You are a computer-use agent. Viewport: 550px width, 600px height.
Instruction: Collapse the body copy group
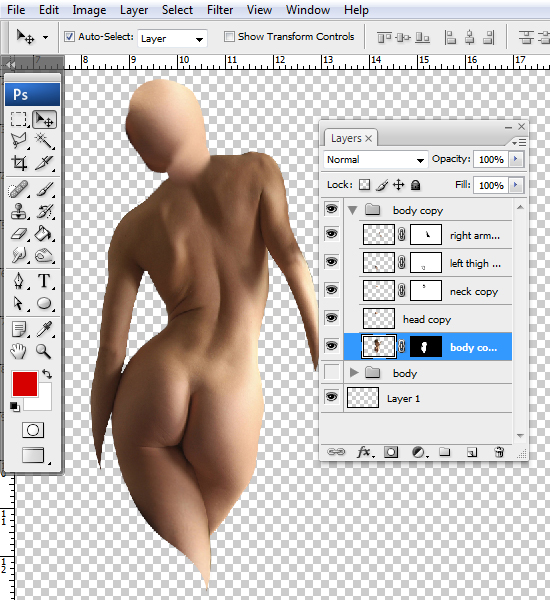tap(353, 210)
